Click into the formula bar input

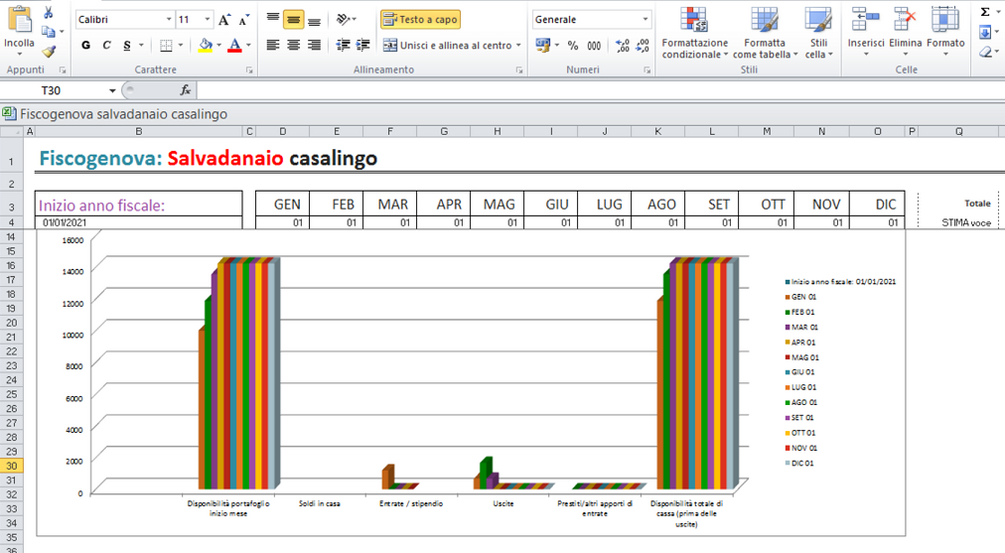[x=601, y=90]
